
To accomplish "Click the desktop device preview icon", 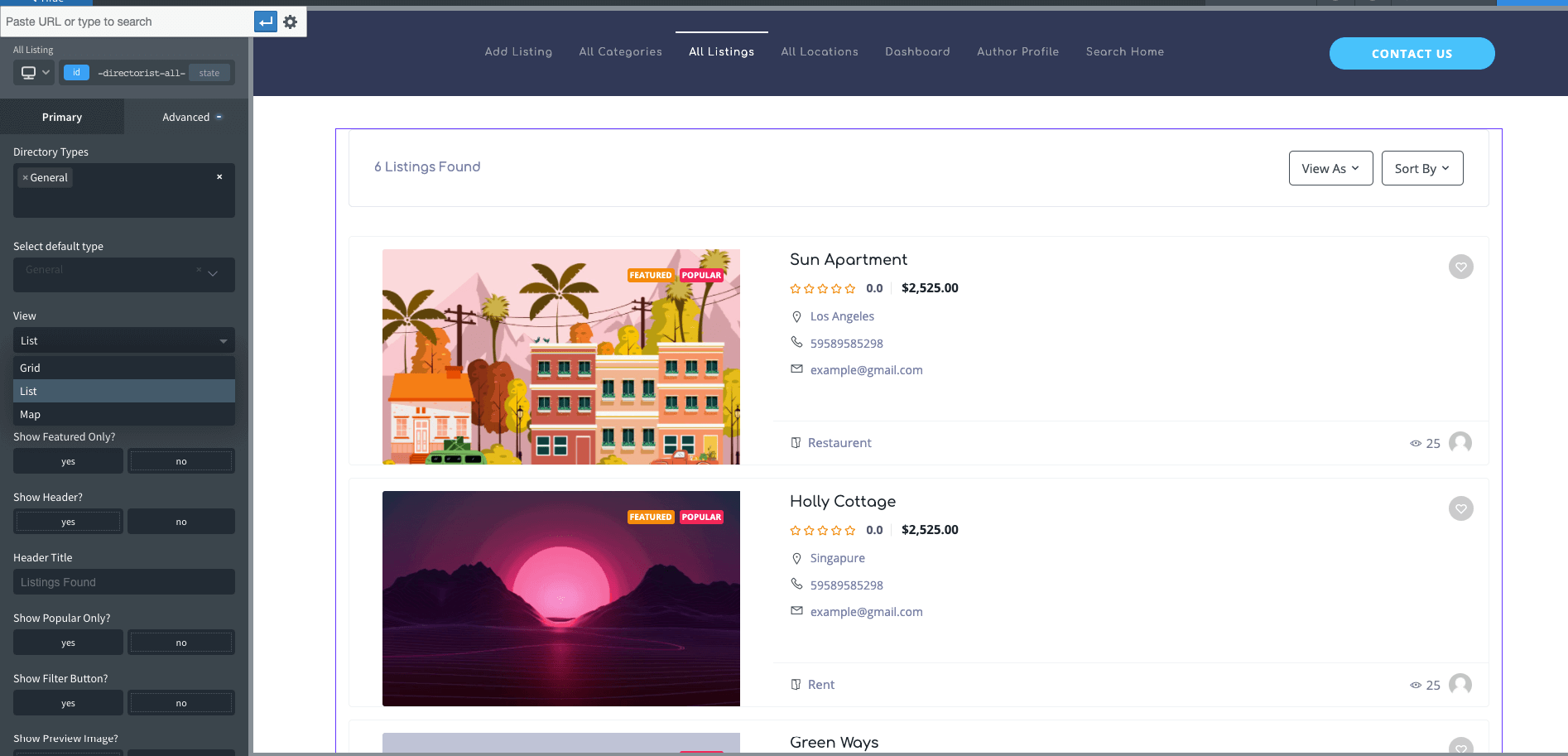I will [x=29, y=73].
